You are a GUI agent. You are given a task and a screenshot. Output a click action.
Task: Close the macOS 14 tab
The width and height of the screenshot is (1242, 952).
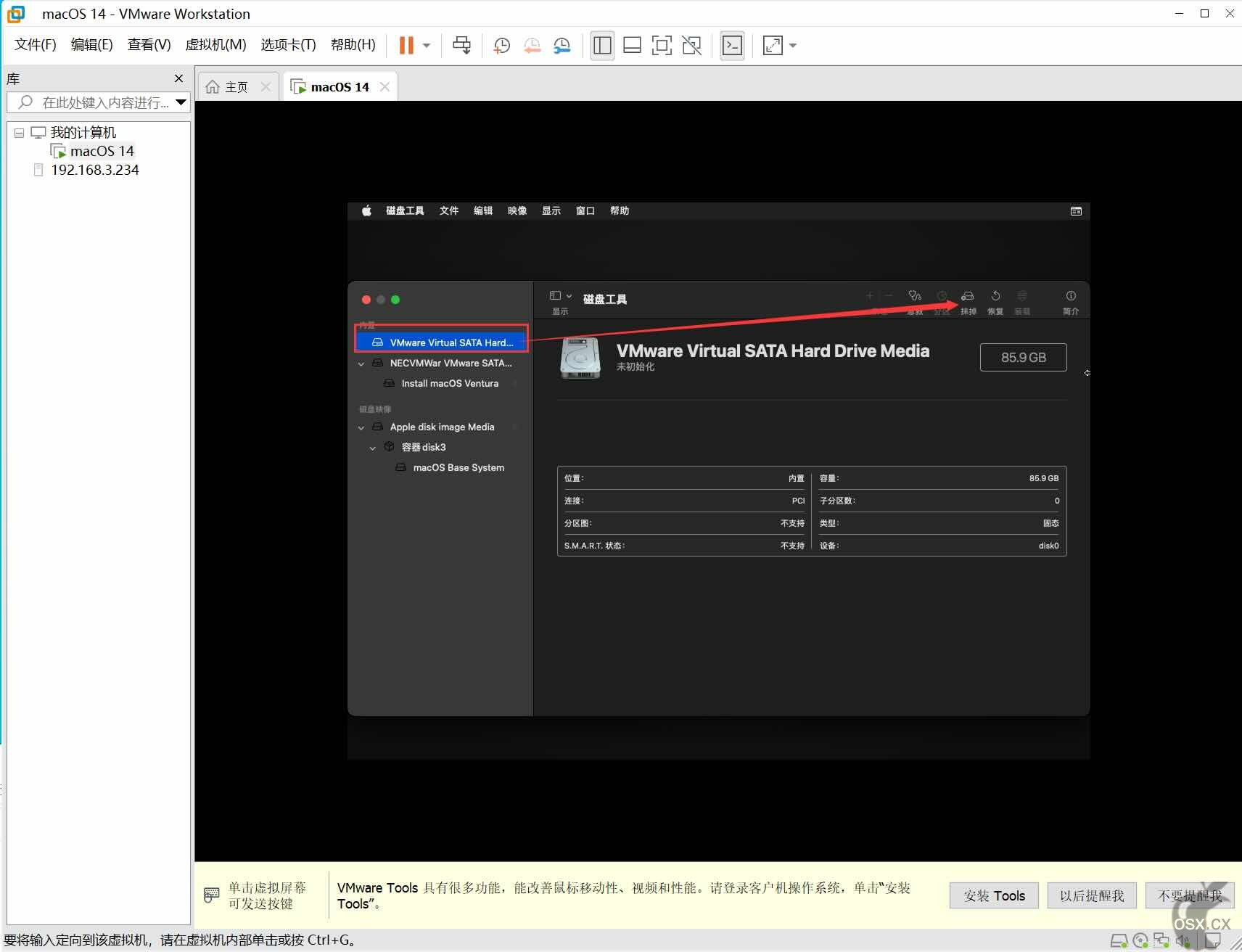(x=384, y=87)
